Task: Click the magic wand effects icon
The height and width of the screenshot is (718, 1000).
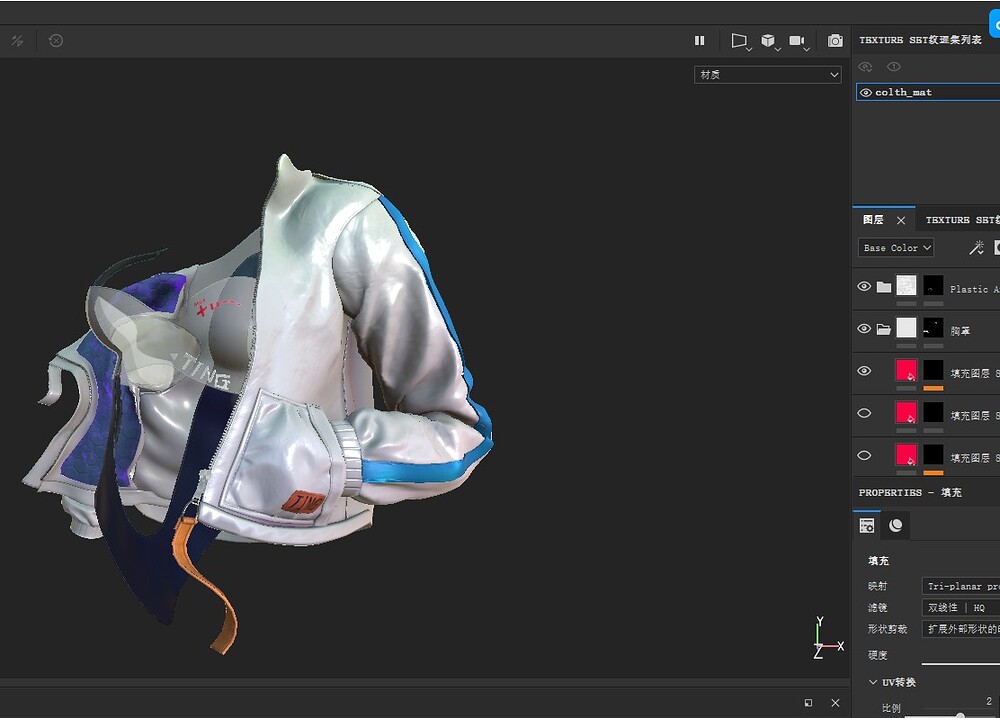Action: [976, 248]
